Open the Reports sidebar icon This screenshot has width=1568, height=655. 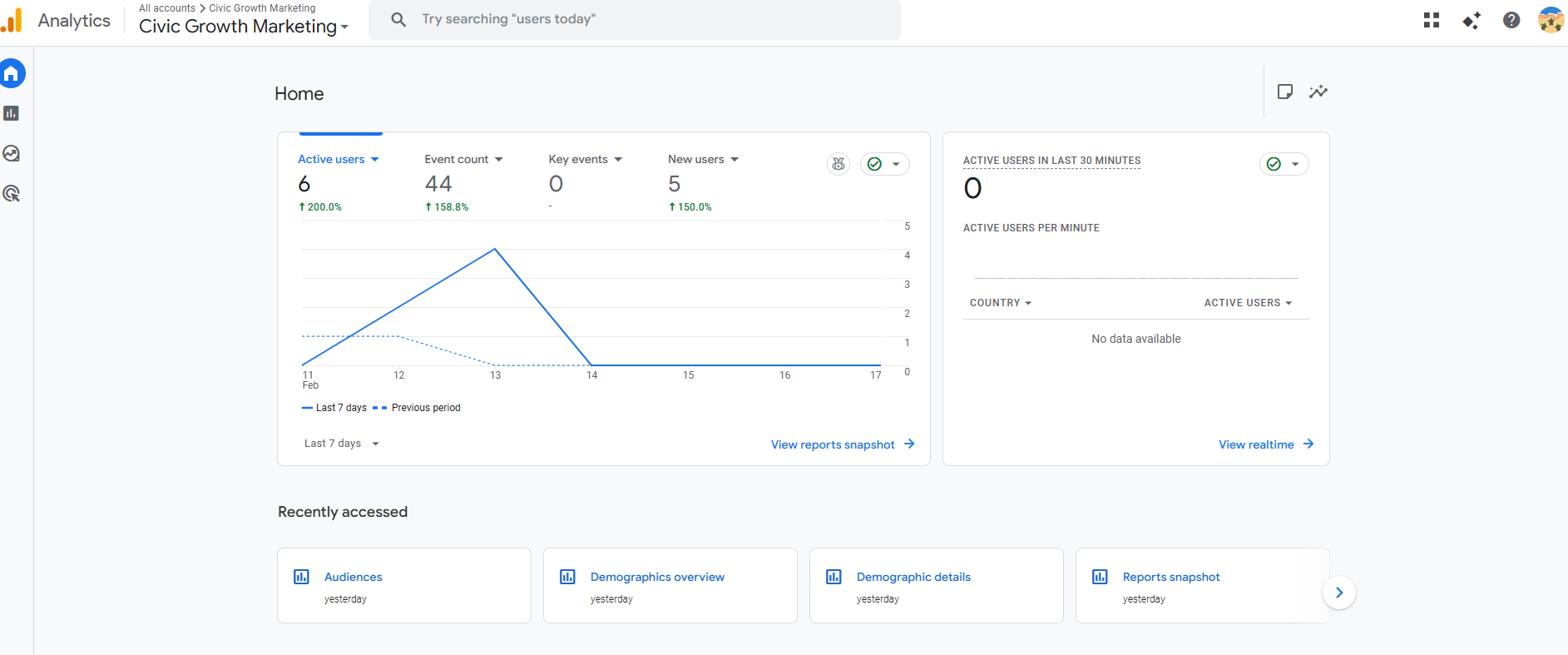click(x=12, y=113)
